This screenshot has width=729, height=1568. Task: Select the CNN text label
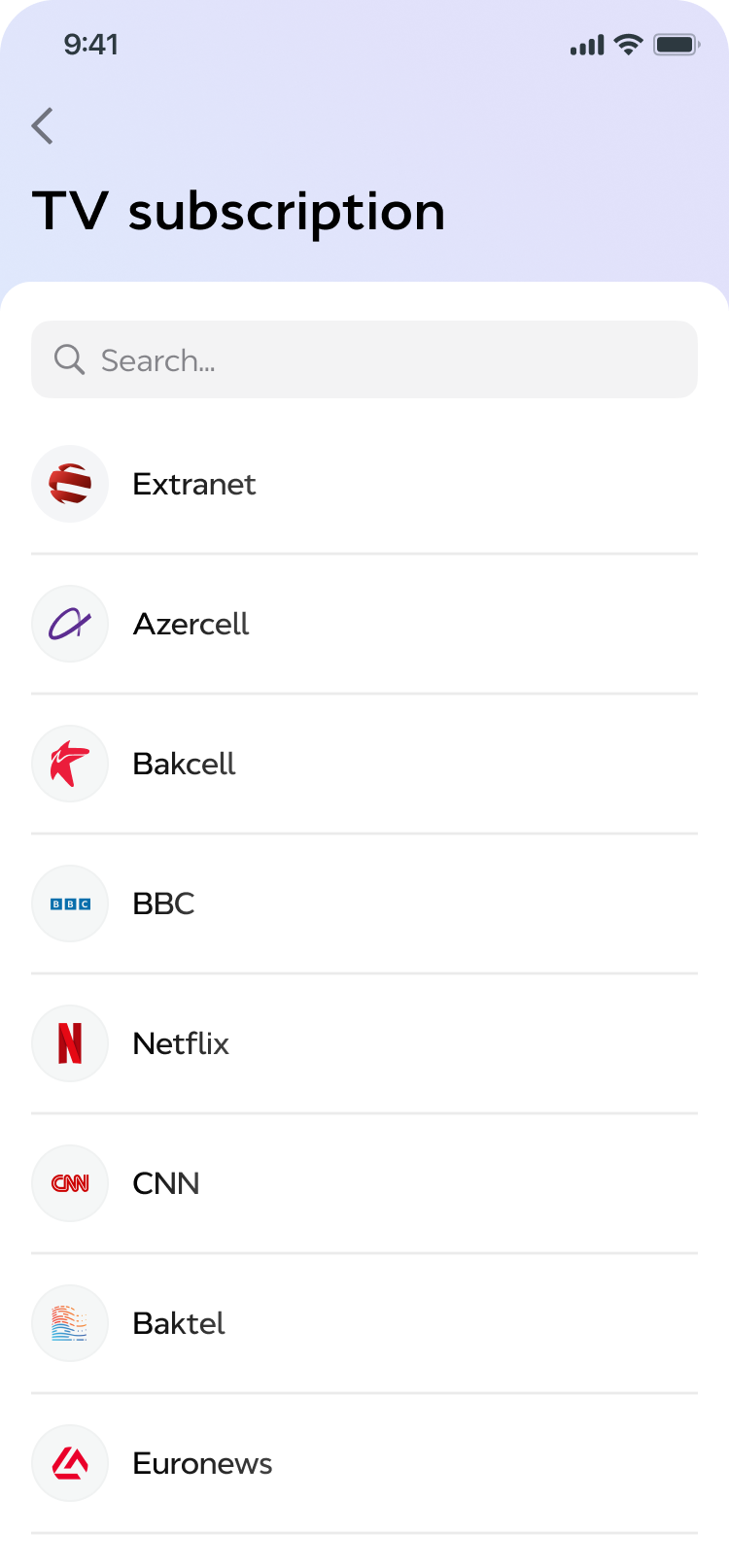(x=166, y=1183)
